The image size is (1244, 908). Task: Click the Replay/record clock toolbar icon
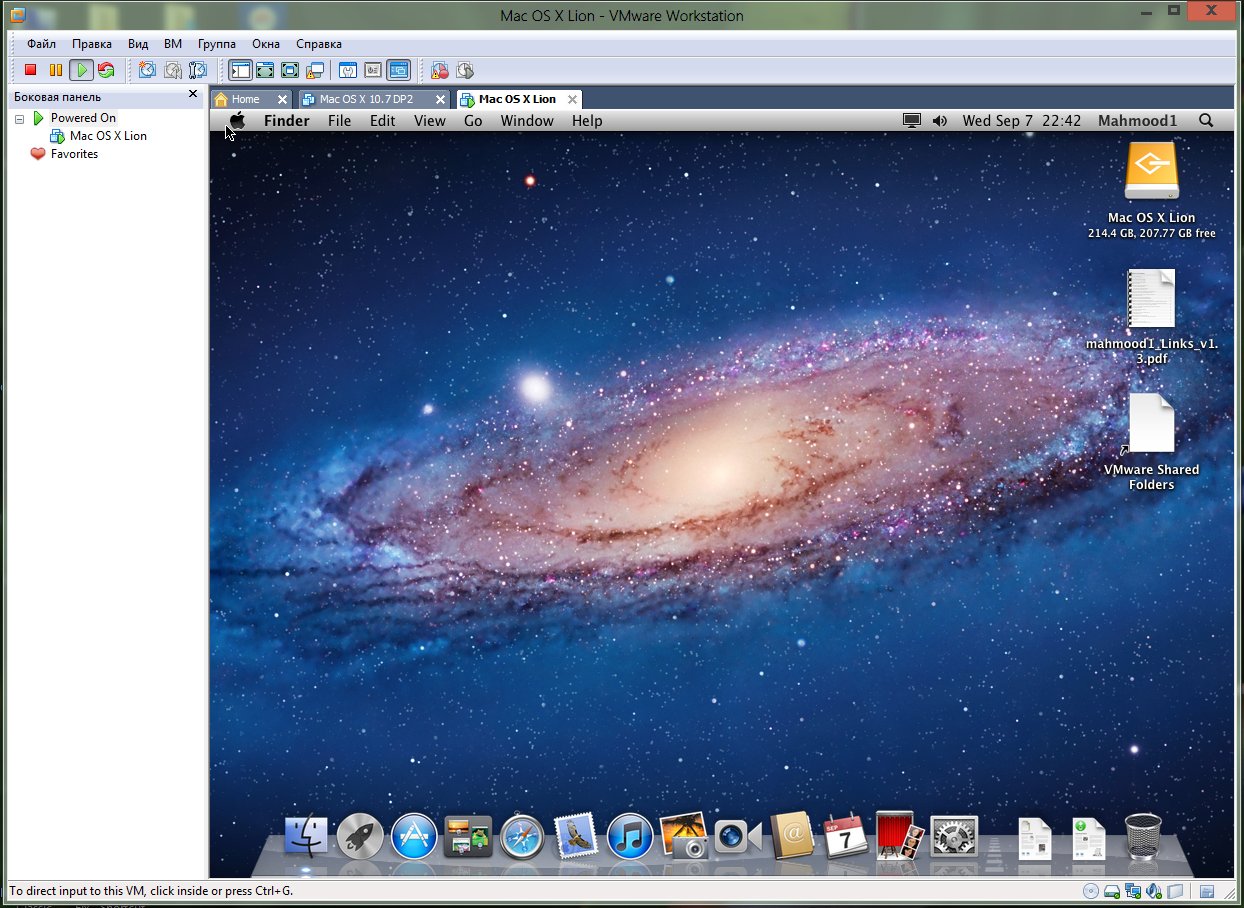pyautogui.click(x=464, y=70)
